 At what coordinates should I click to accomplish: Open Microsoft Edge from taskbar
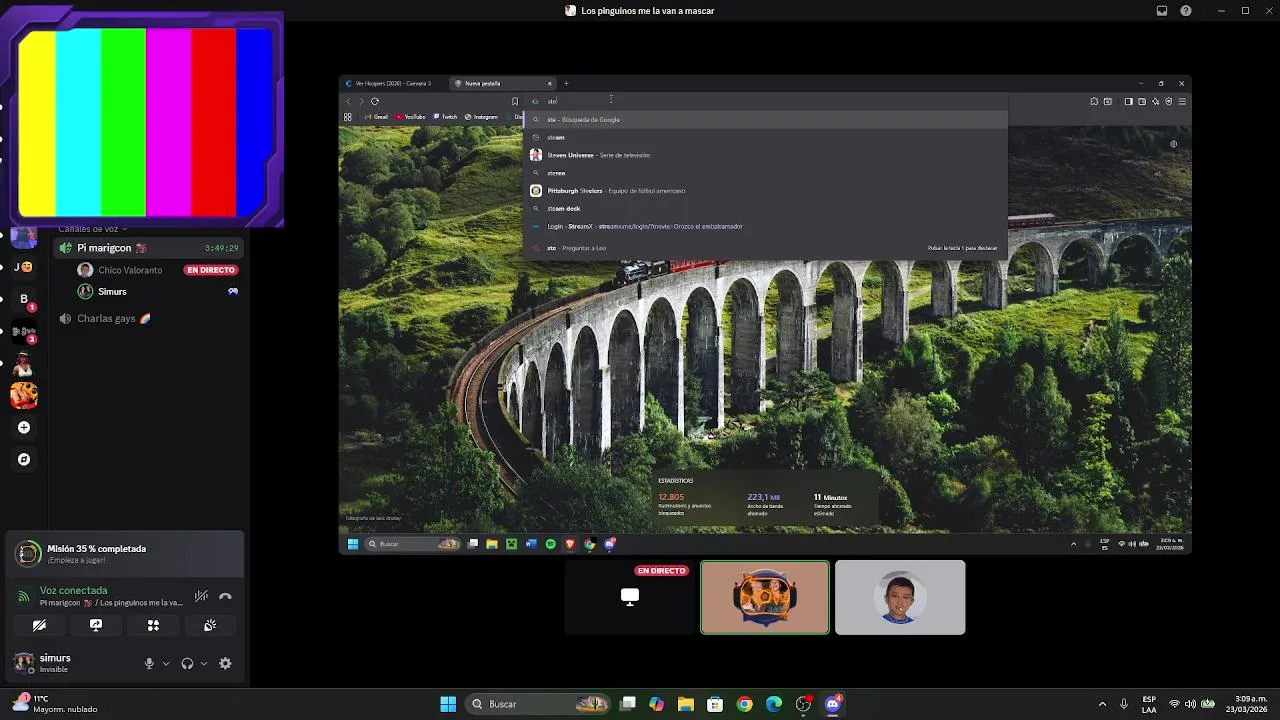774,704
